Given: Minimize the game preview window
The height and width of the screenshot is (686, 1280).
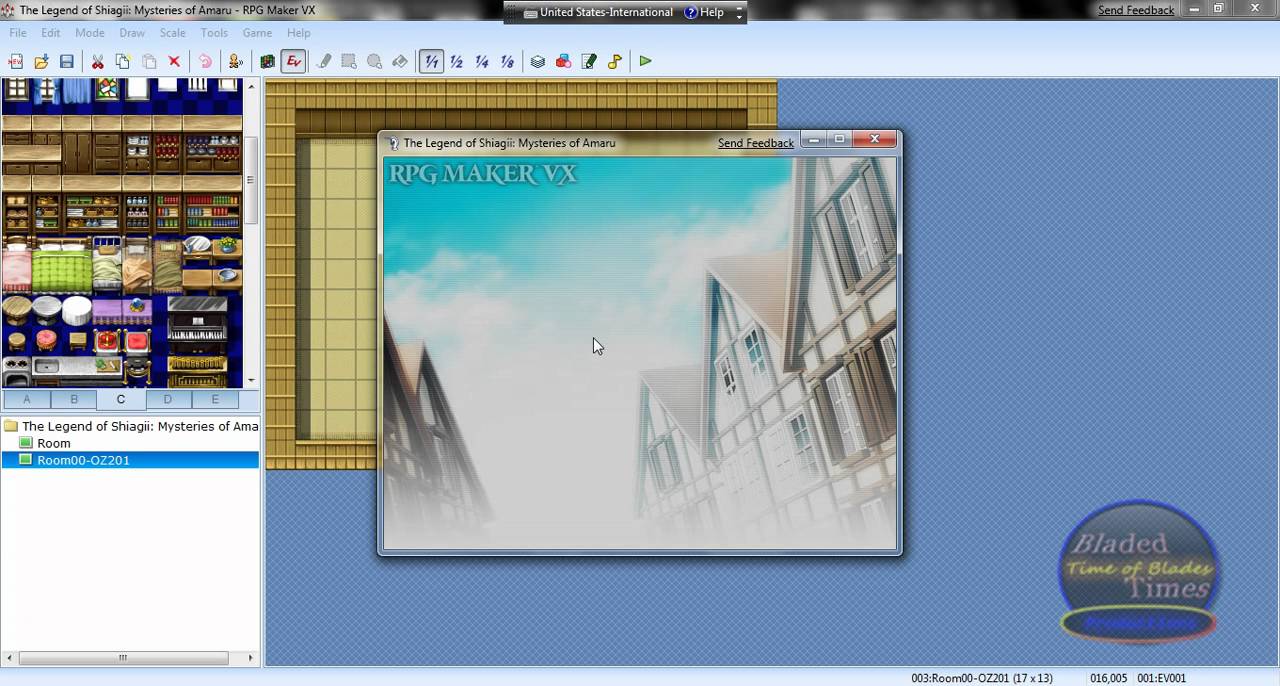Looking at the screenshot, I should pyautogui.click(x=815, y=140).
